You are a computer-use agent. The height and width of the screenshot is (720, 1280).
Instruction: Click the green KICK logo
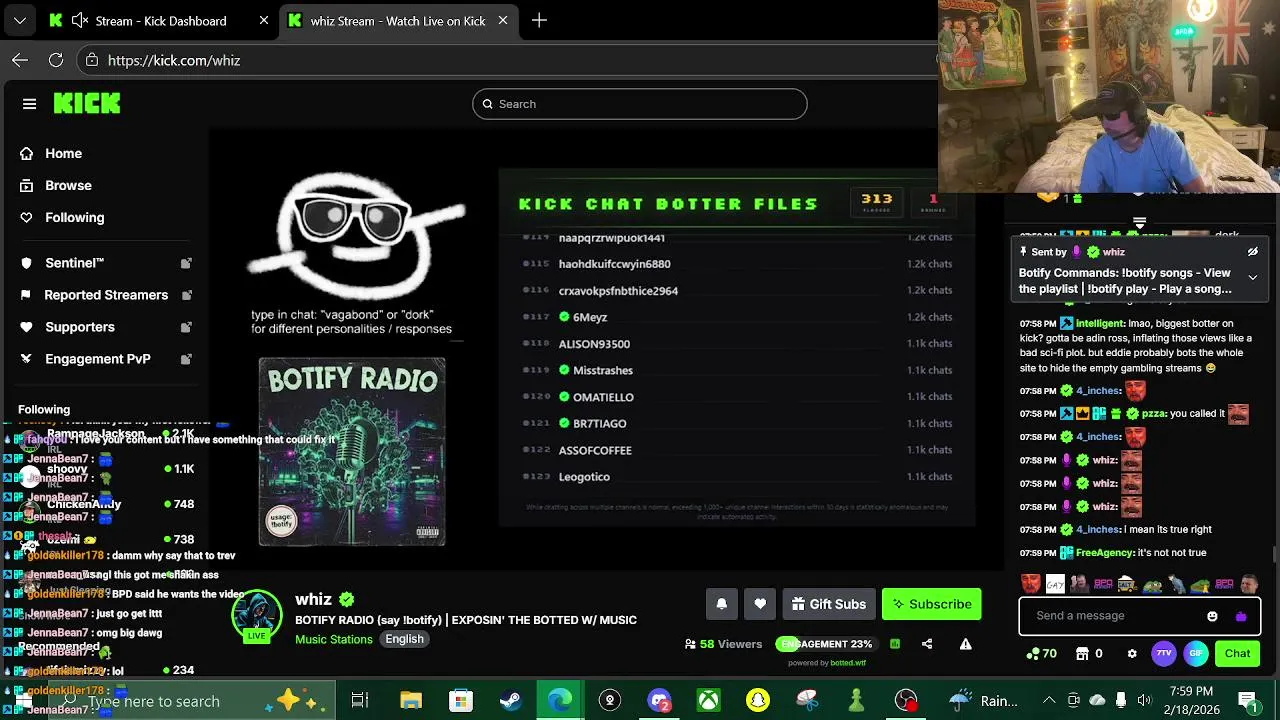click(87, 103)
